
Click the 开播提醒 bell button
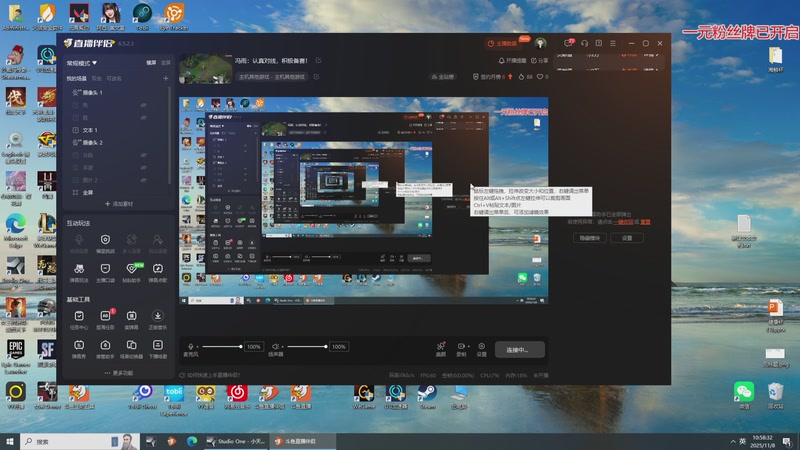[x=512, y=60]
